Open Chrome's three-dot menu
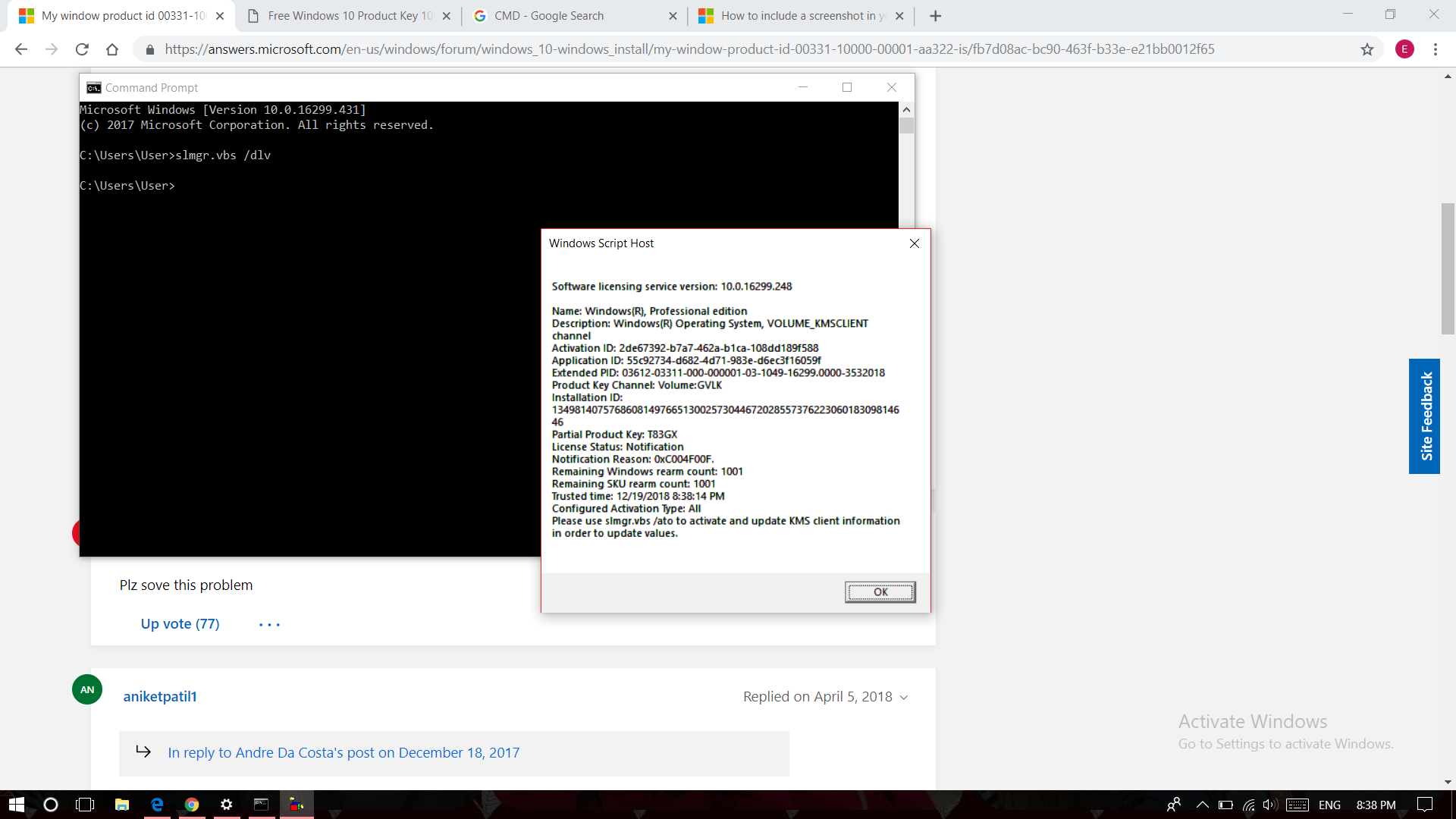 pyautogui.click(x=1436, y=49)
